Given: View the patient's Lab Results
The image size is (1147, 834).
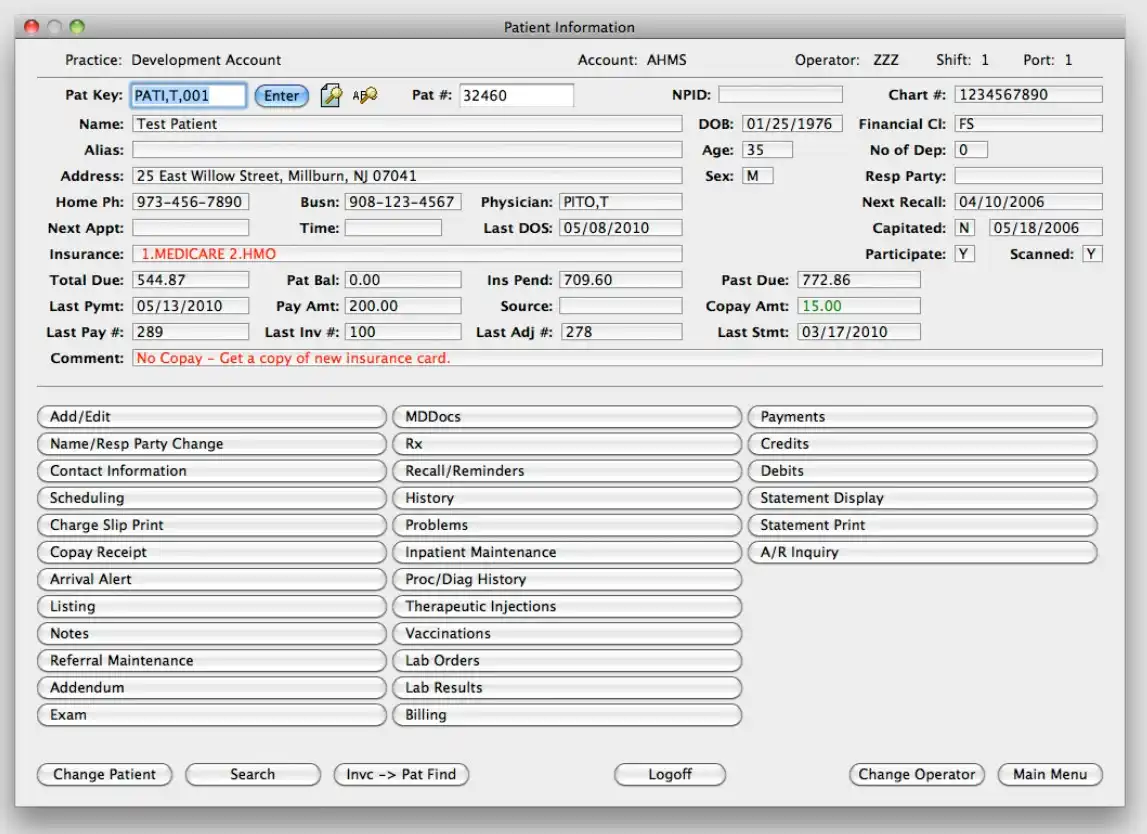Looking at the screenshot, I should [566, 687].
